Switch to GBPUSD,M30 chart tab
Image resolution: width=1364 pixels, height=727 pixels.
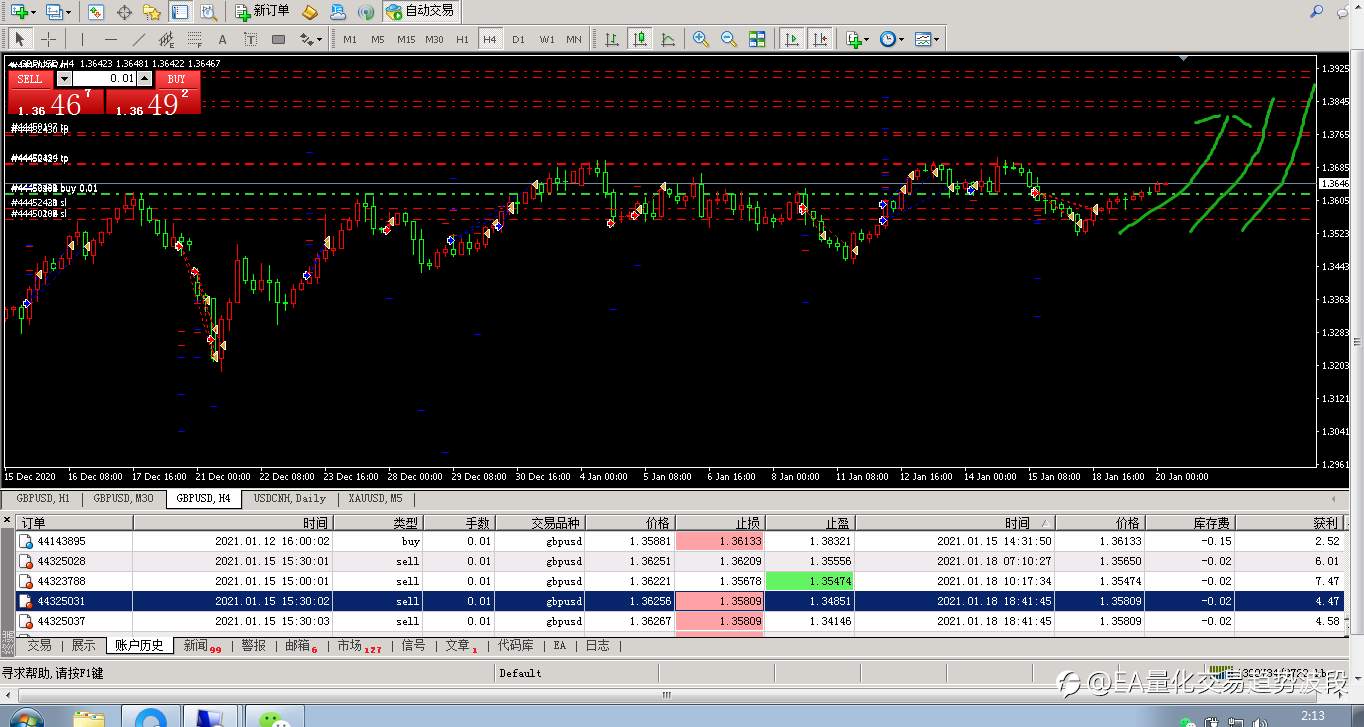(x=124, y=498)
